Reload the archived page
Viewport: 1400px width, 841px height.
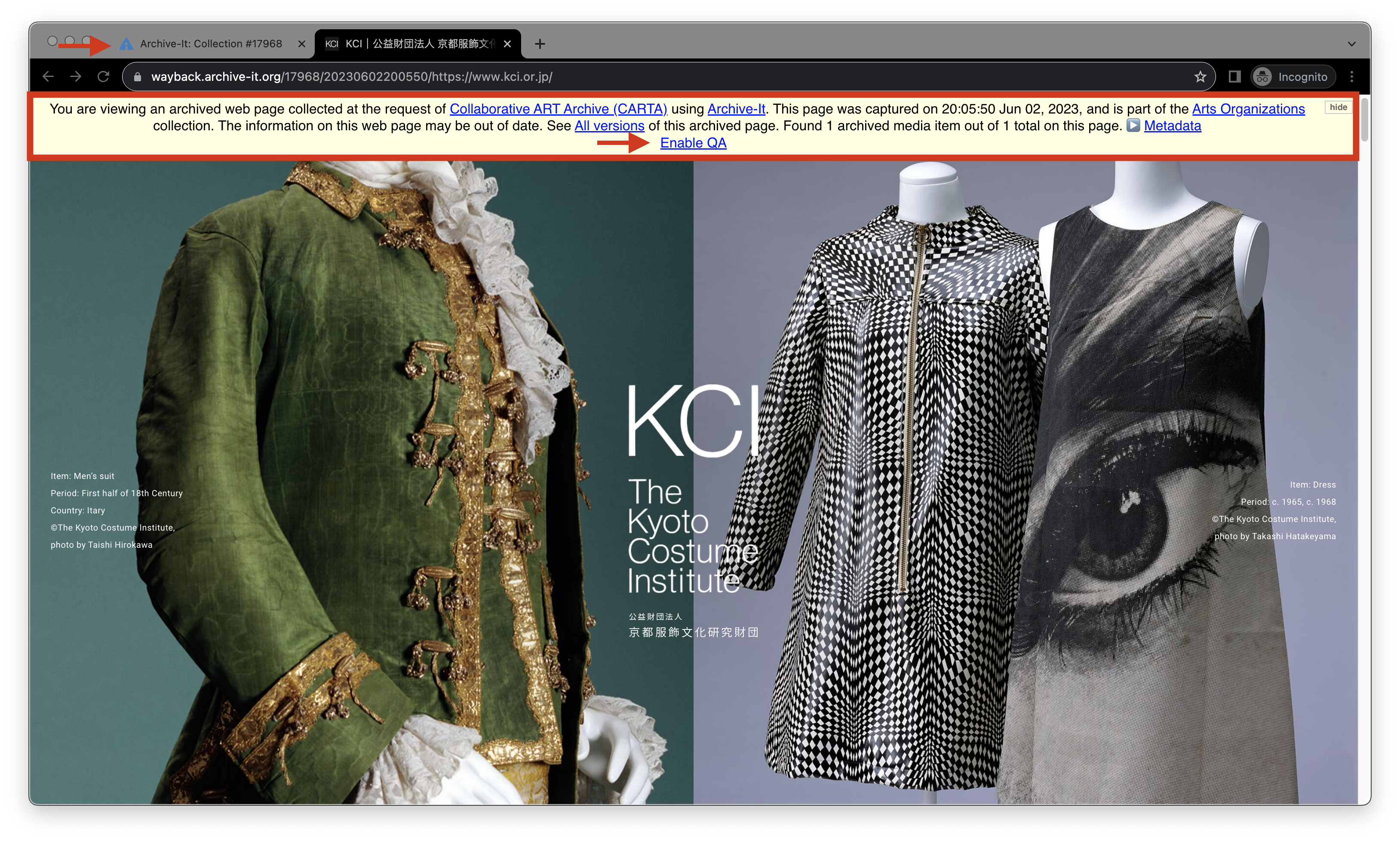pyautogui.click(x=103, y=77)
